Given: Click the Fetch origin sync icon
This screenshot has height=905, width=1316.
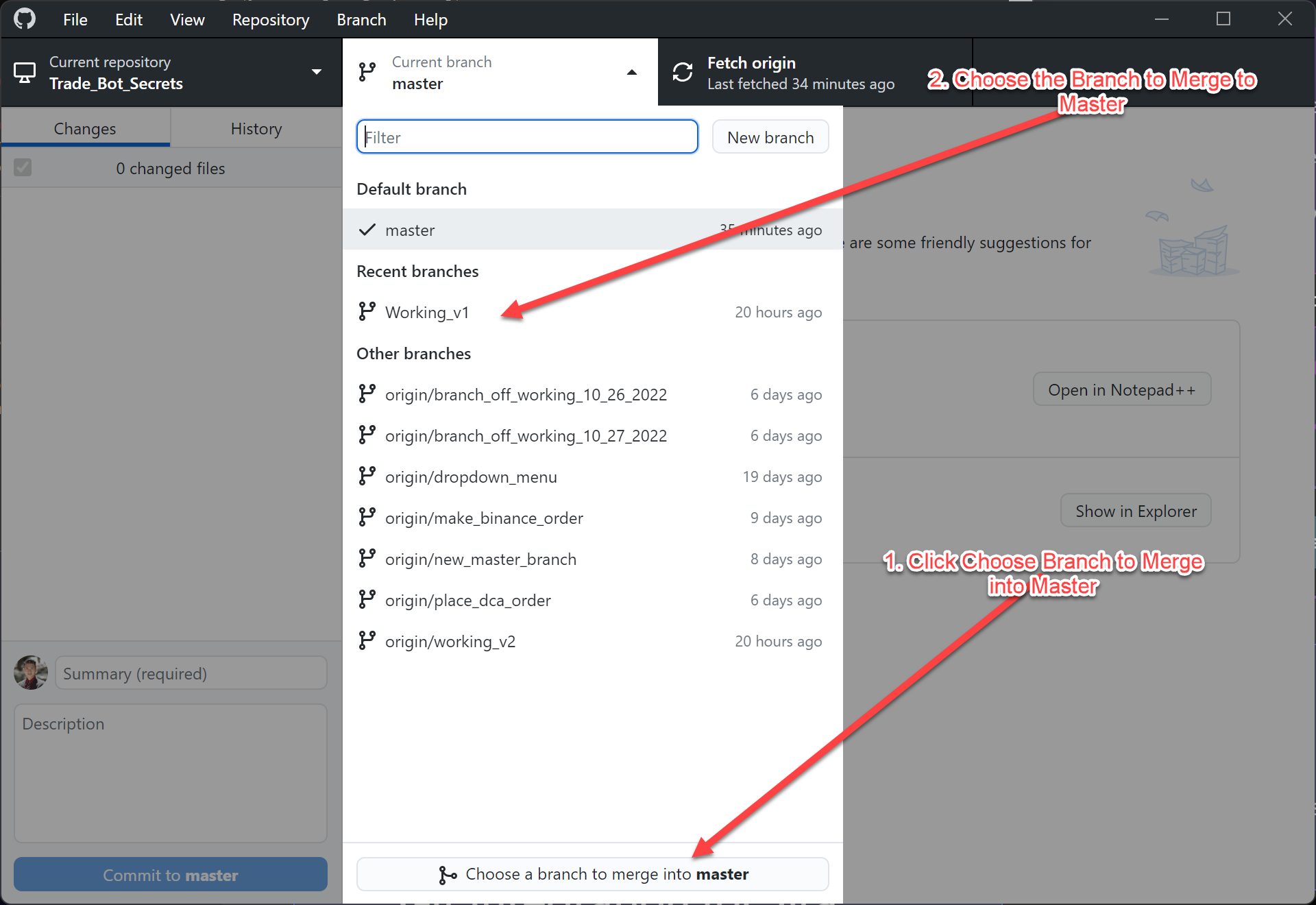Looking at the screenshot, I should (x=683, y=73).
